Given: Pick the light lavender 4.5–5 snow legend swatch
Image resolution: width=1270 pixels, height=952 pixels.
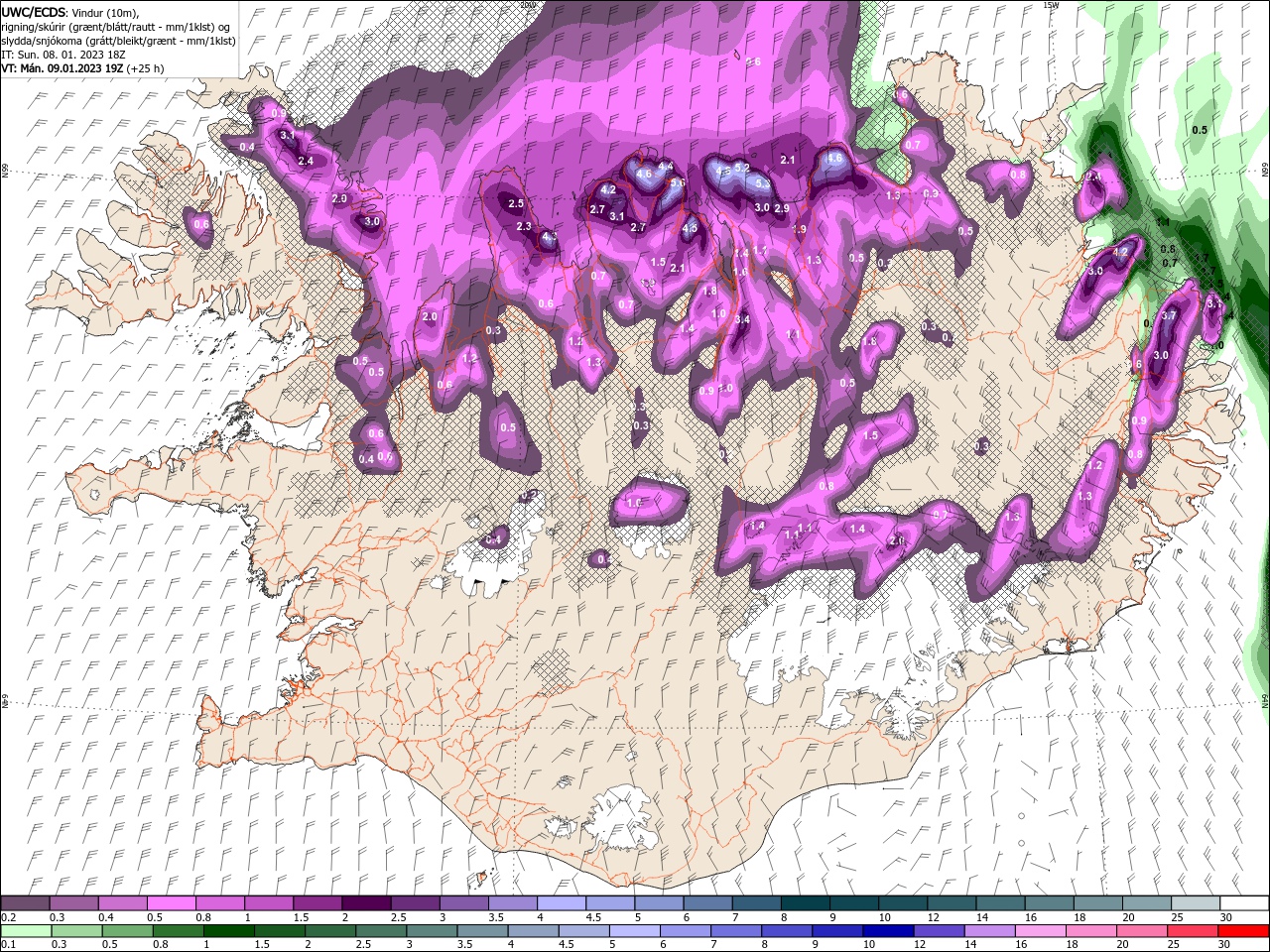Looking at the screenshot, I should point(609,903).
